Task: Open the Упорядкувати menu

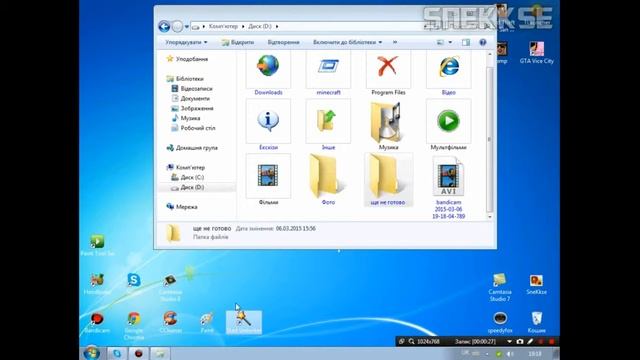Action: 186,42
